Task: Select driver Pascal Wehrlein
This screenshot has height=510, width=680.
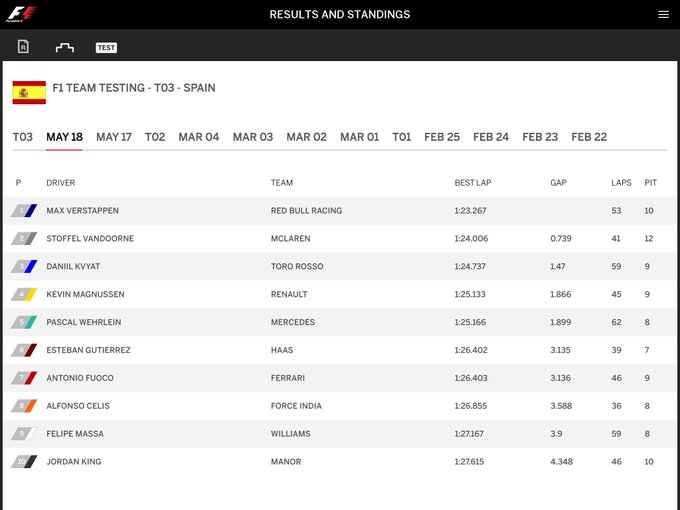Action: [x=84, y=322]
